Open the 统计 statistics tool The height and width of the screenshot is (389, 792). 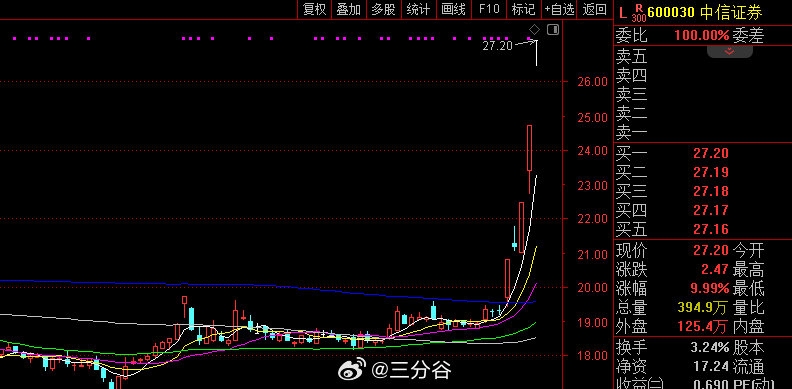pos(418,9)
